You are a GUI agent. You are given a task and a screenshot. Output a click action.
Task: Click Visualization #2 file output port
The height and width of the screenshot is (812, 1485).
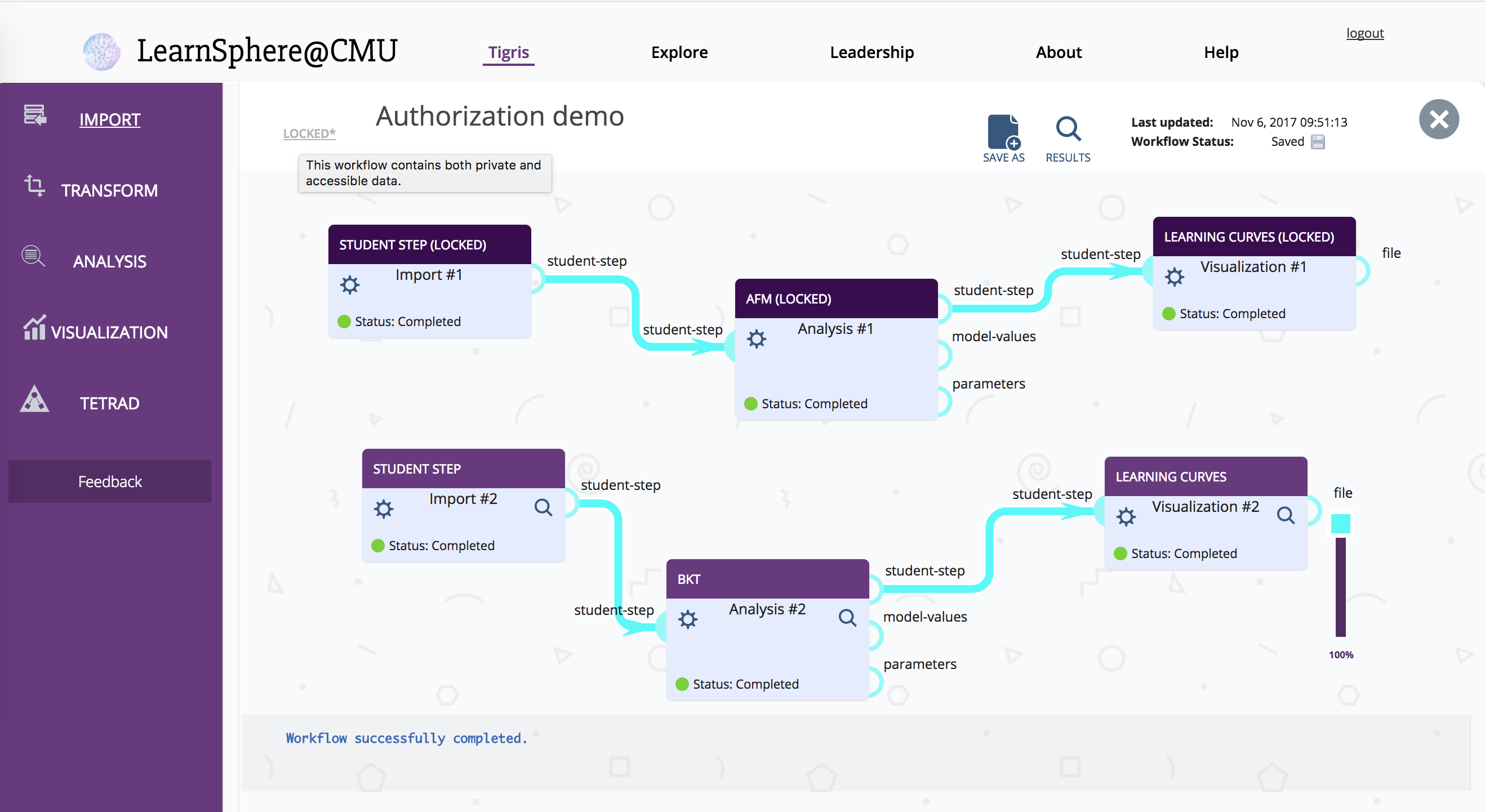click(x=1314, y=511)
